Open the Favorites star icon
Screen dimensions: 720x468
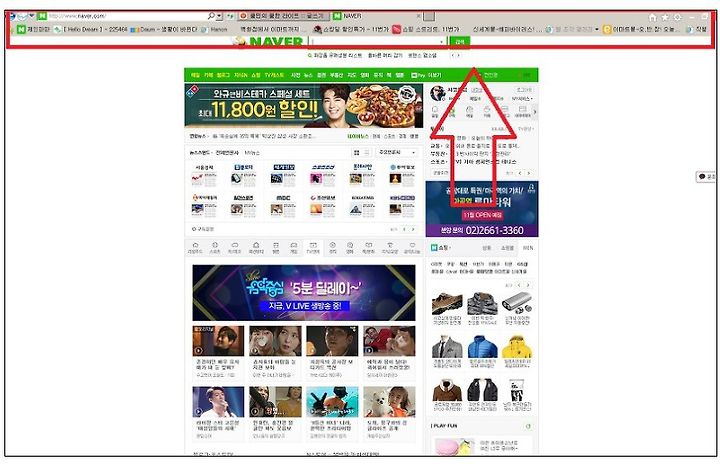click(665, 17)
